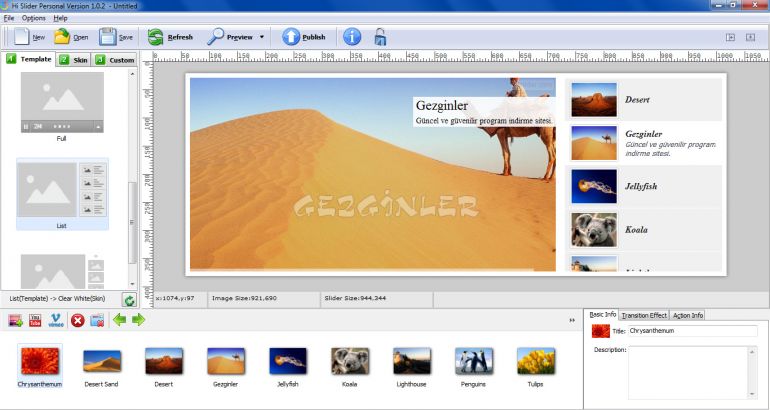
Task: Open the Action Info tab
Action: 688,315
